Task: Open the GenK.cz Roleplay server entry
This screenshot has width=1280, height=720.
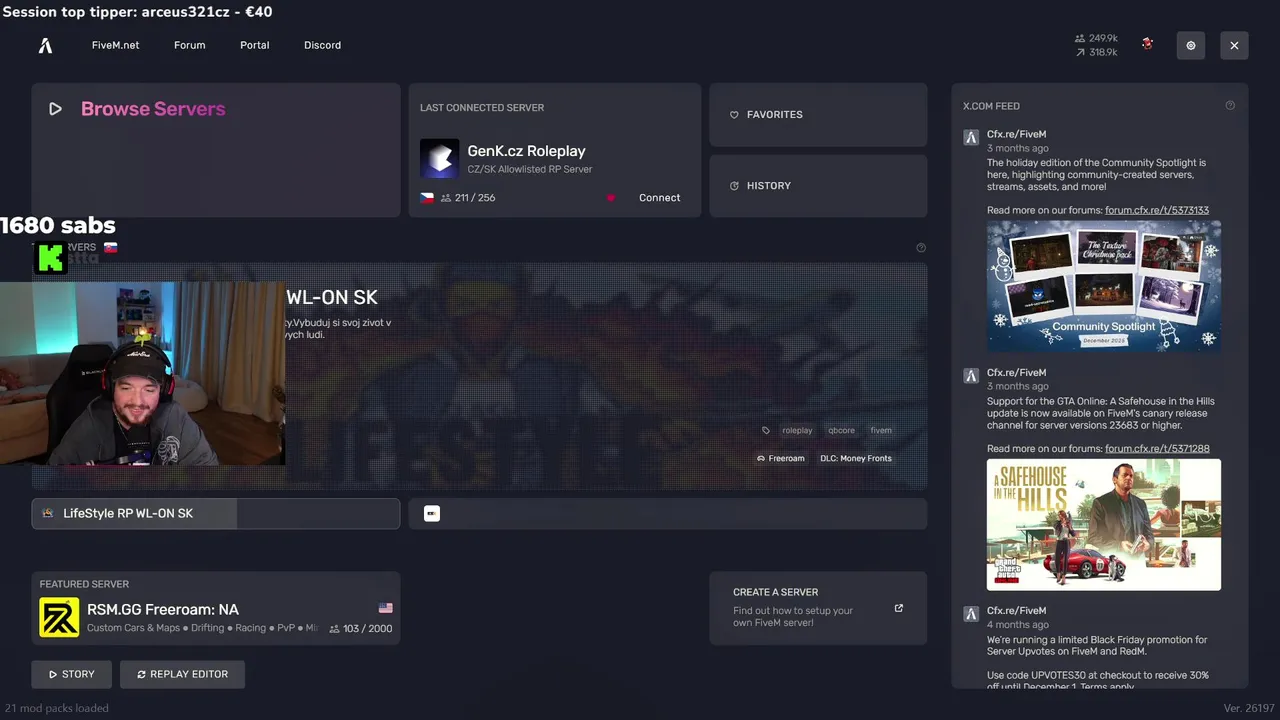Action: [x=554, y=150]
